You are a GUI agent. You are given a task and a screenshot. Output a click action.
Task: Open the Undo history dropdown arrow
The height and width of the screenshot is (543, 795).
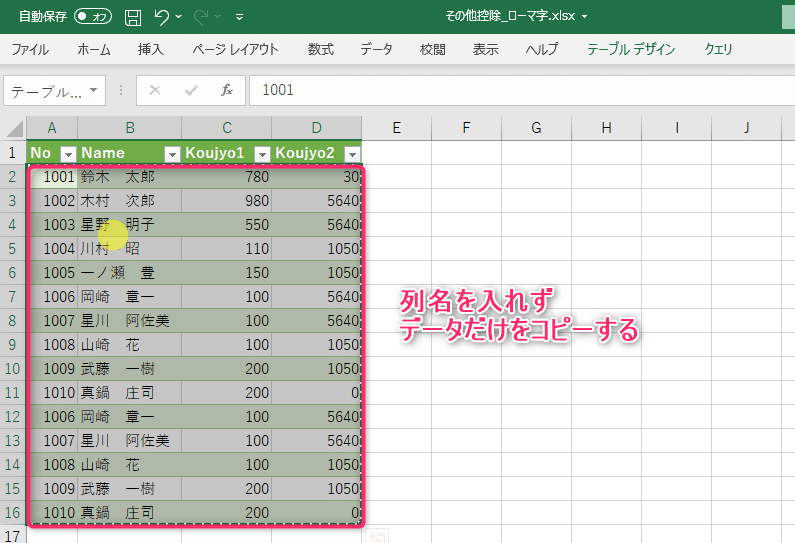coord(178,17)
